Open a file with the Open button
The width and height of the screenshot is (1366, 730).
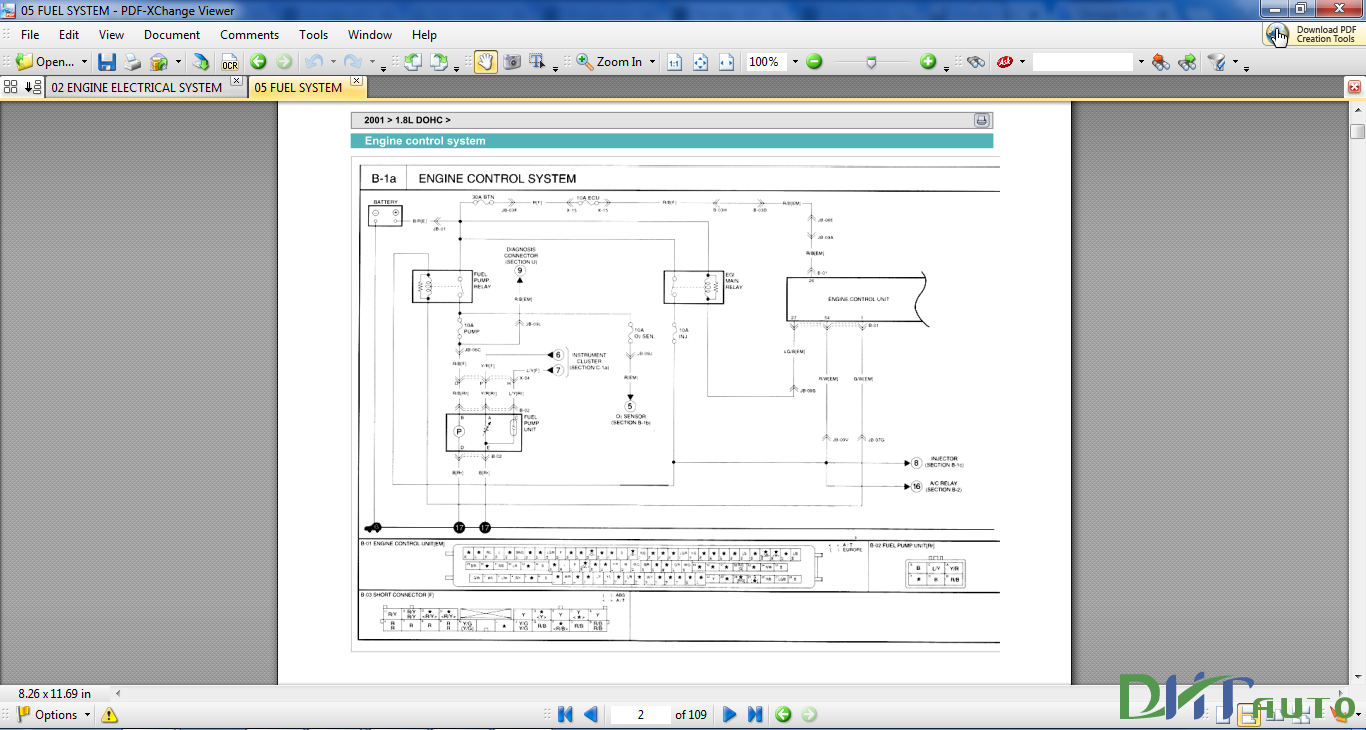click(44, 62)
